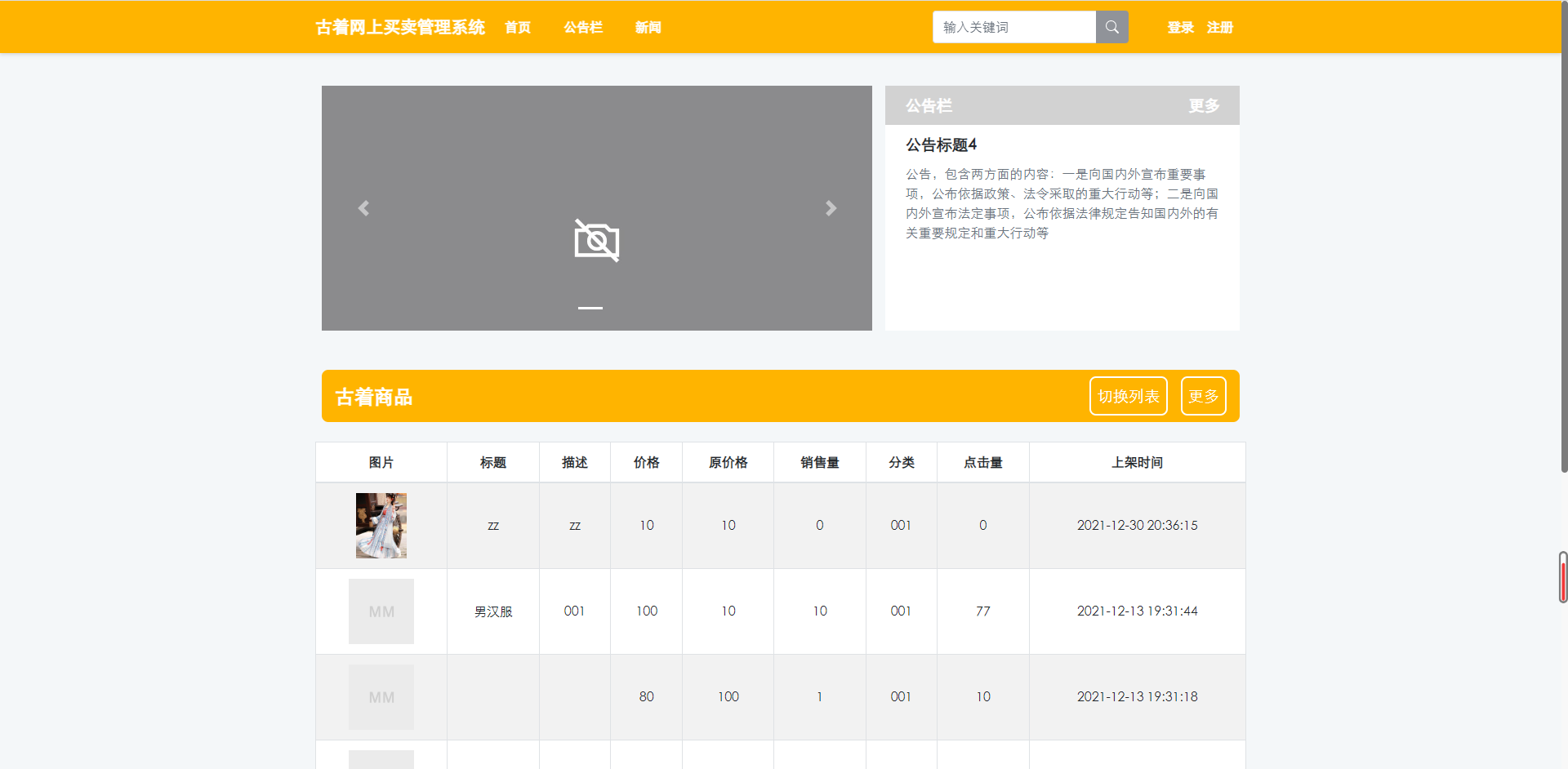Click the 图片 column header
1568x769 pixels.
381,462
